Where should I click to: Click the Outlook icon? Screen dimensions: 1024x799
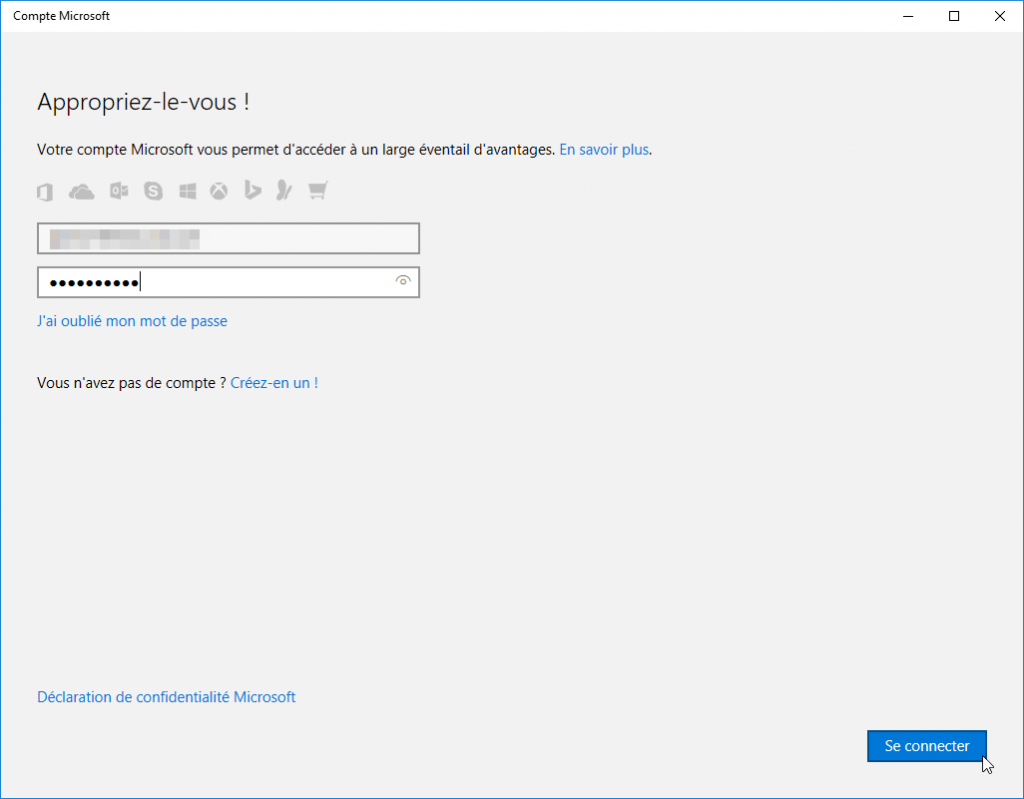(x=119, y=191)
